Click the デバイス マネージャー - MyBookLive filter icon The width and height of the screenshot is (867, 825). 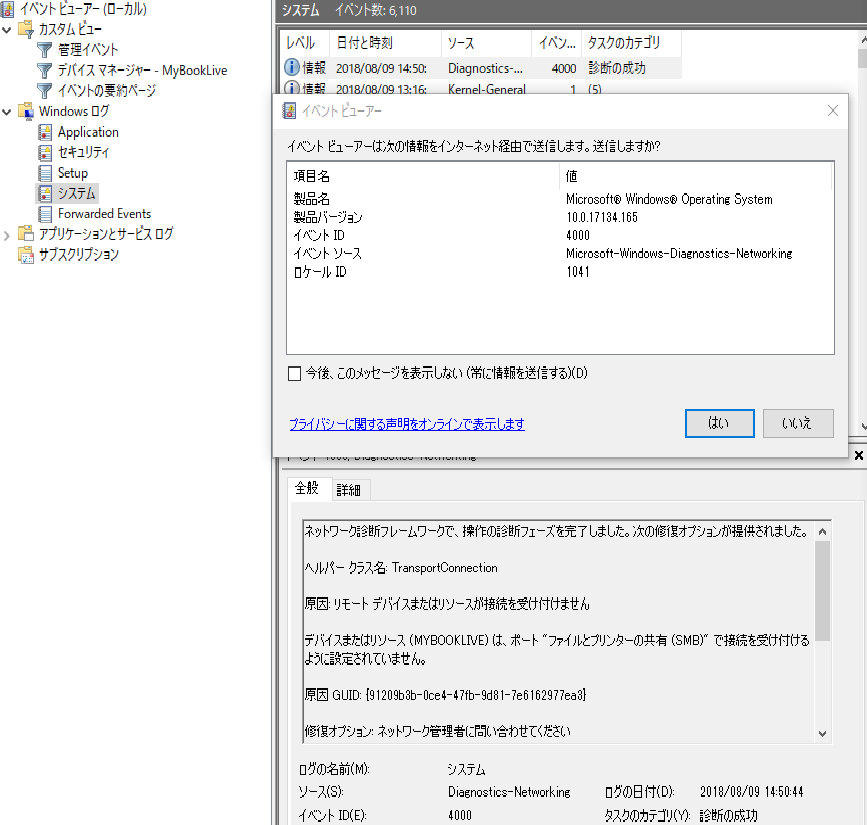pyautogui.click(x=44, y=70)
